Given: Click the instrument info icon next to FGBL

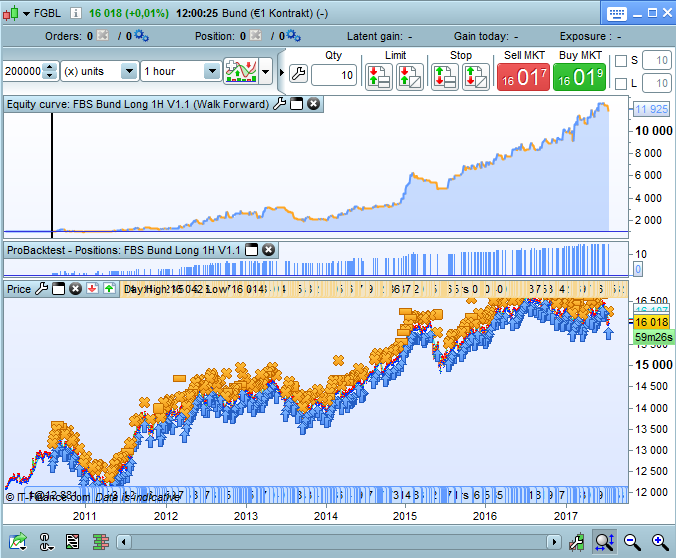Looking at the screenshot, I should [75, 13].
